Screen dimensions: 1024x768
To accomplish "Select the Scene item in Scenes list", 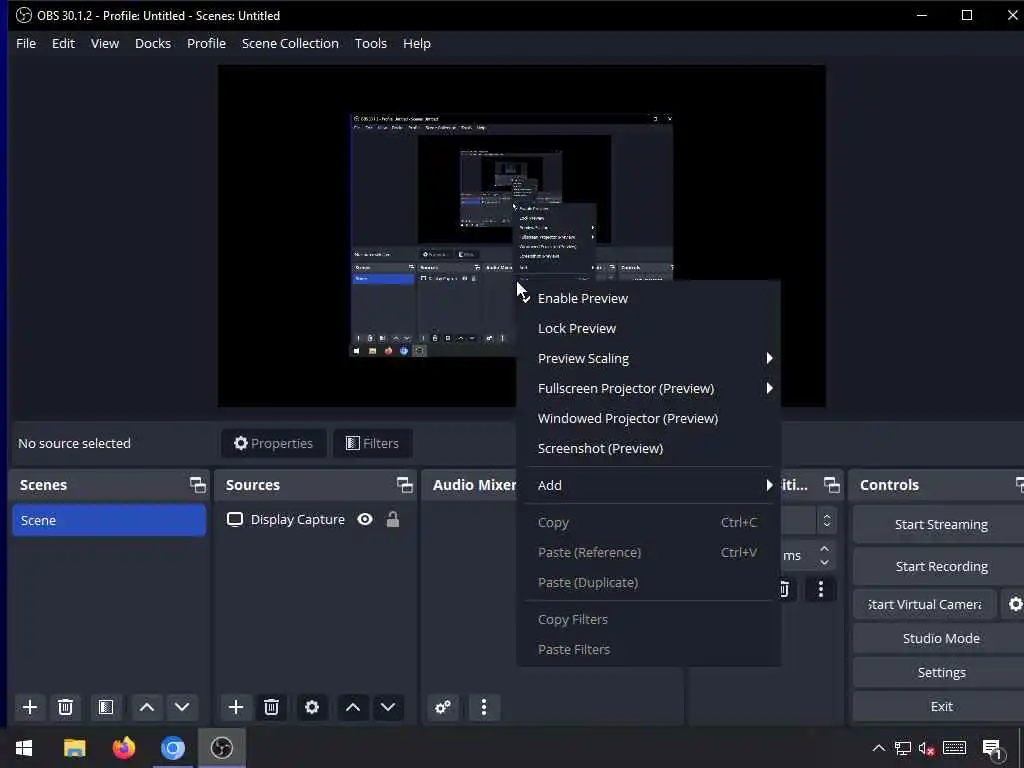I will click(109, 520).
